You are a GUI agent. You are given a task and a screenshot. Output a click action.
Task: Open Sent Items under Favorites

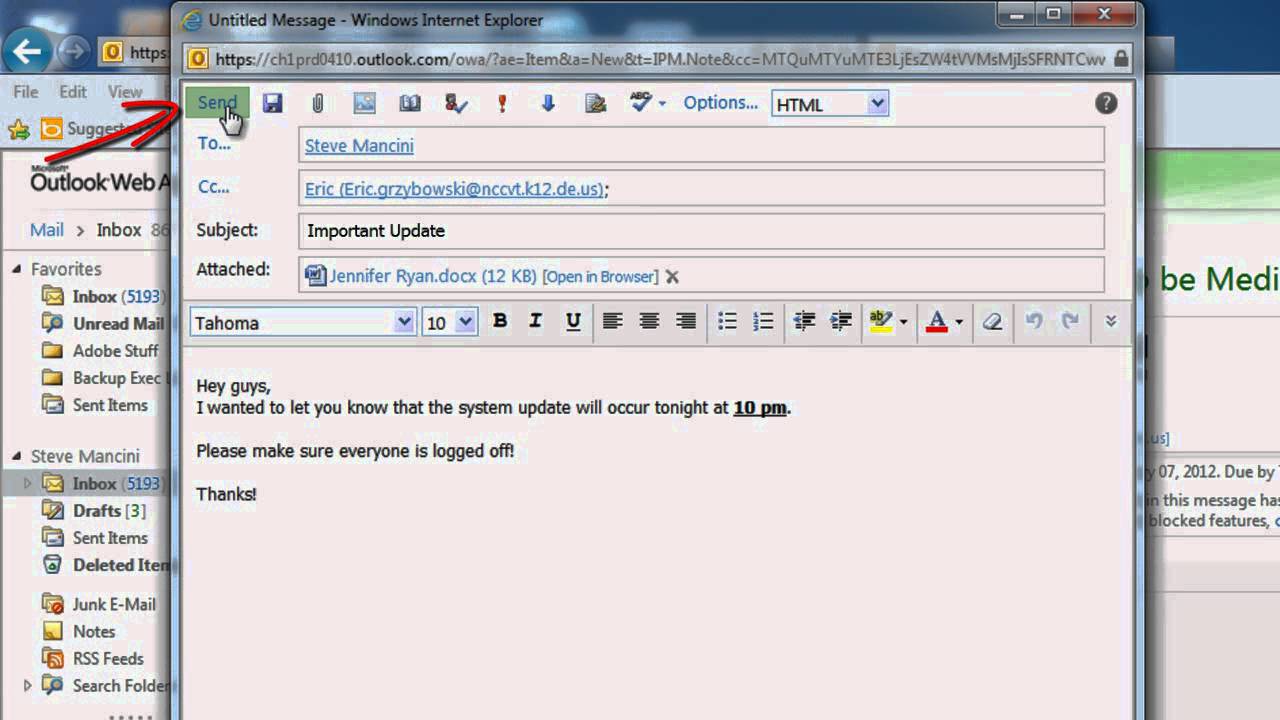[x=110, y=405]
